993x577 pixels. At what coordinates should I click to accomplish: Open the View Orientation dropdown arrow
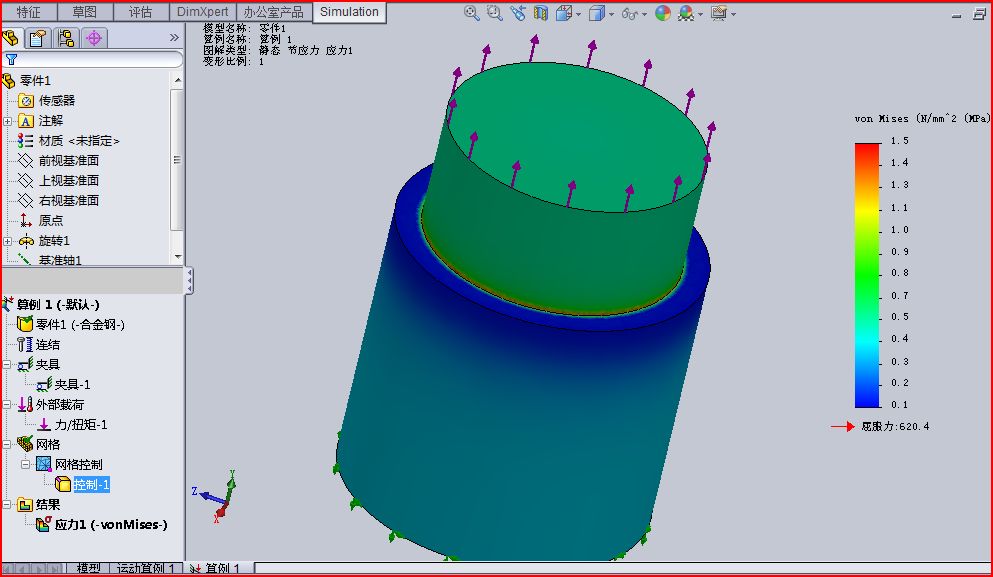[x=578, y=15]
